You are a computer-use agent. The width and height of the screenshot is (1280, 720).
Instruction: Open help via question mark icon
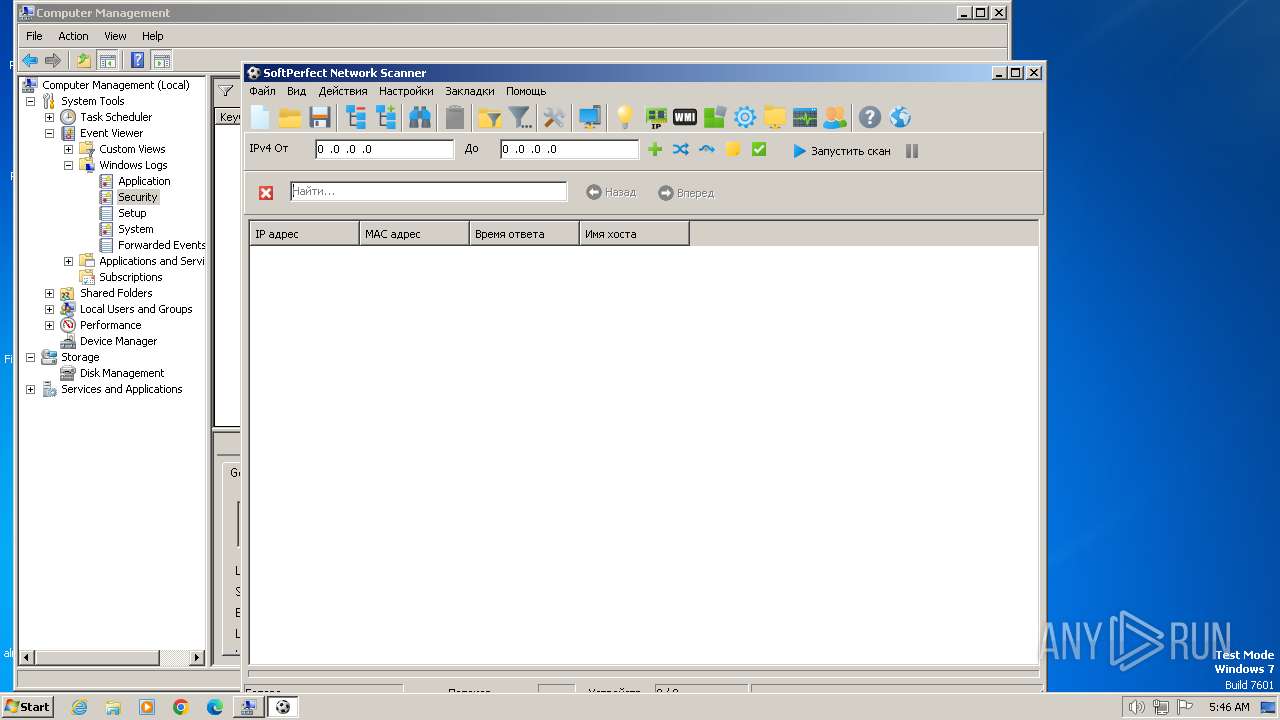(x=870, y=118)
